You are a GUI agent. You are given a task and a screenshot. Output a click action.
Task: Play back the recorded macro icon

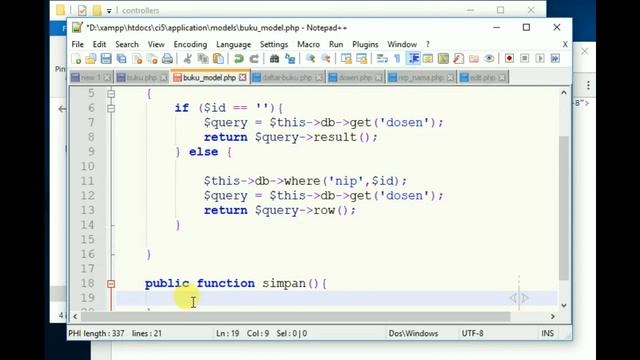[x=540, y=59]
